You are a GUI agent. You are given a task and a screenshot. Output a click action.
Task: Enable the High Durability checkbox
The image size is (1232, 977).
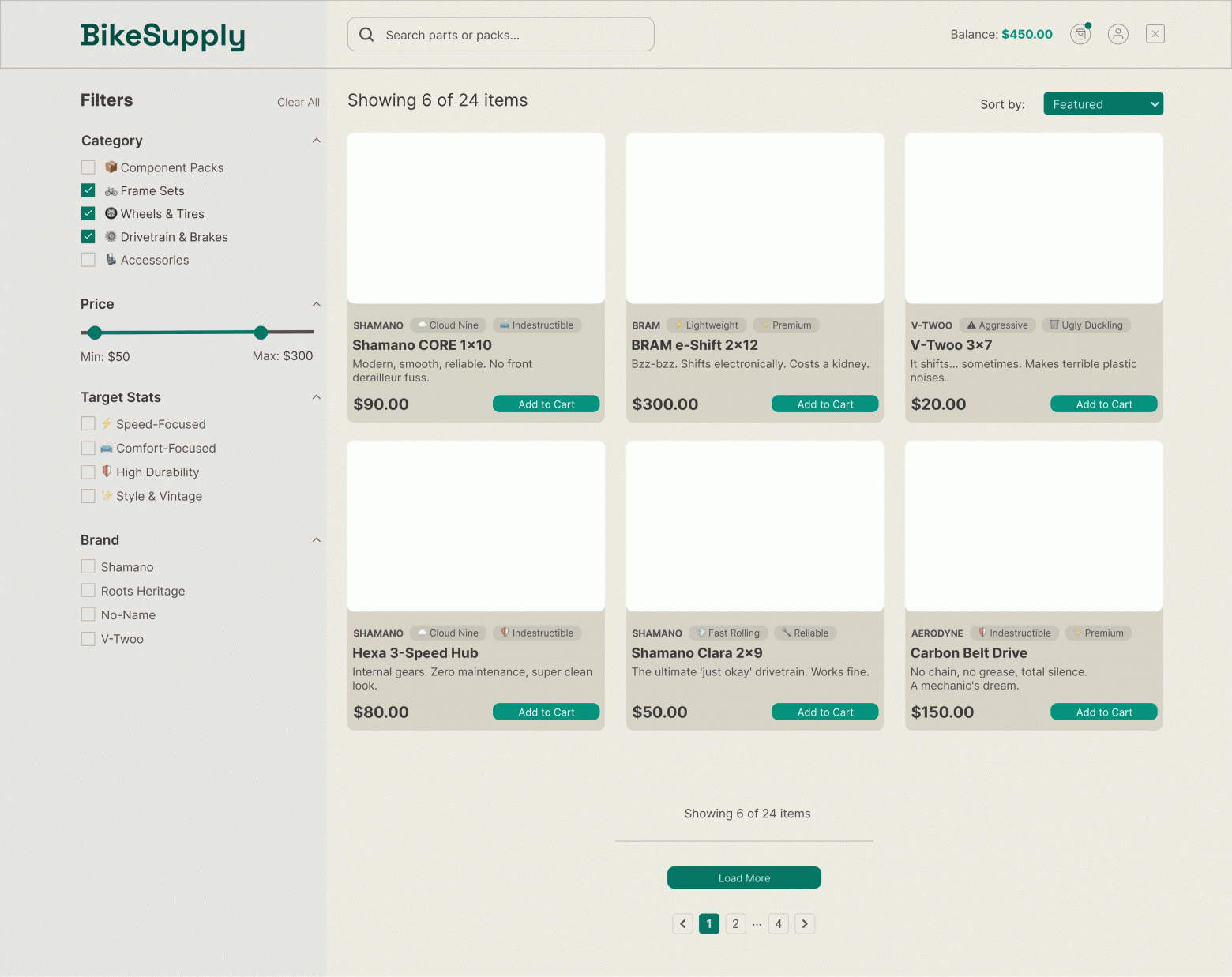[88, 472]
